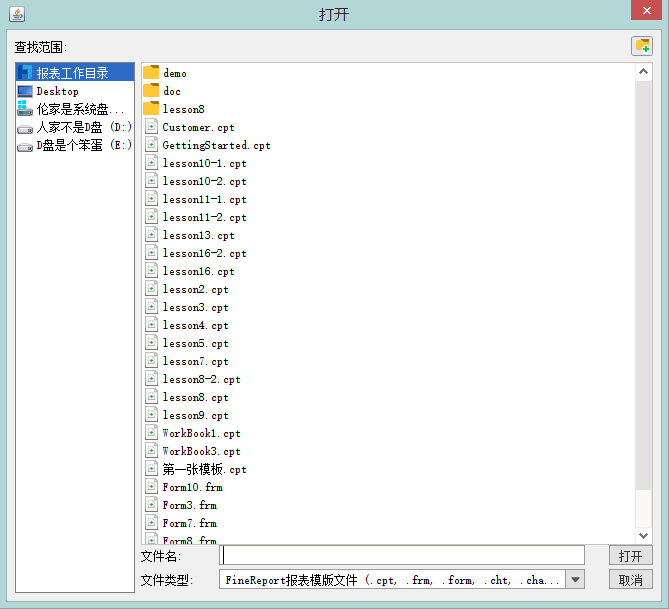Click the Customer.cpt file icon

[151, 127]
